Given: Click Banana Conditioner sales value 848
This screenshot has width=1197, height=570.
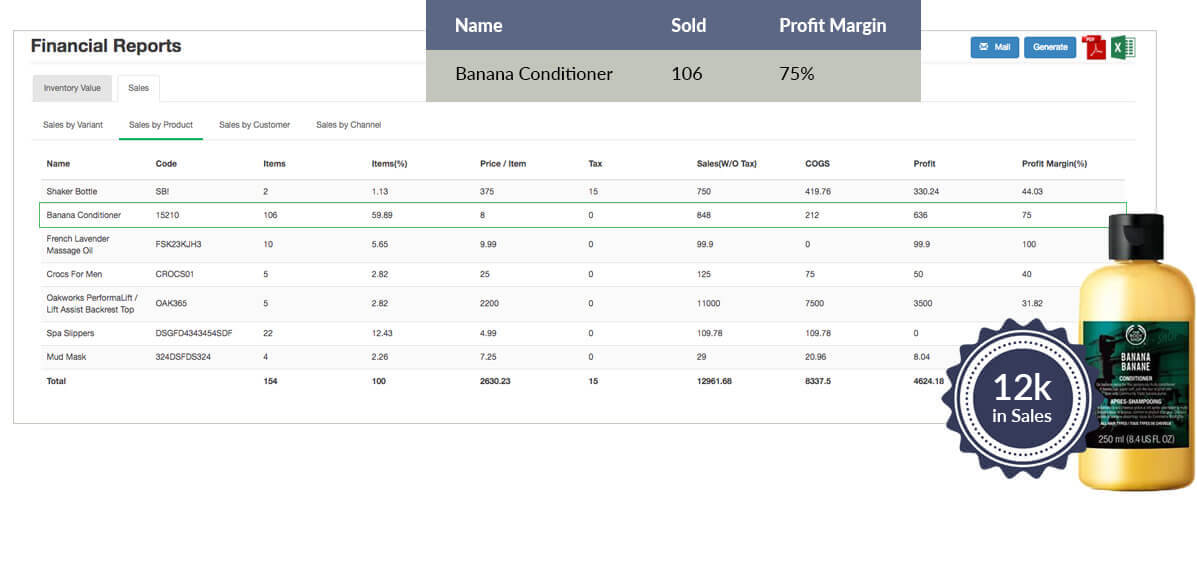Looking at the screenshot, I should pyautogui.click(x=703, y=215).
